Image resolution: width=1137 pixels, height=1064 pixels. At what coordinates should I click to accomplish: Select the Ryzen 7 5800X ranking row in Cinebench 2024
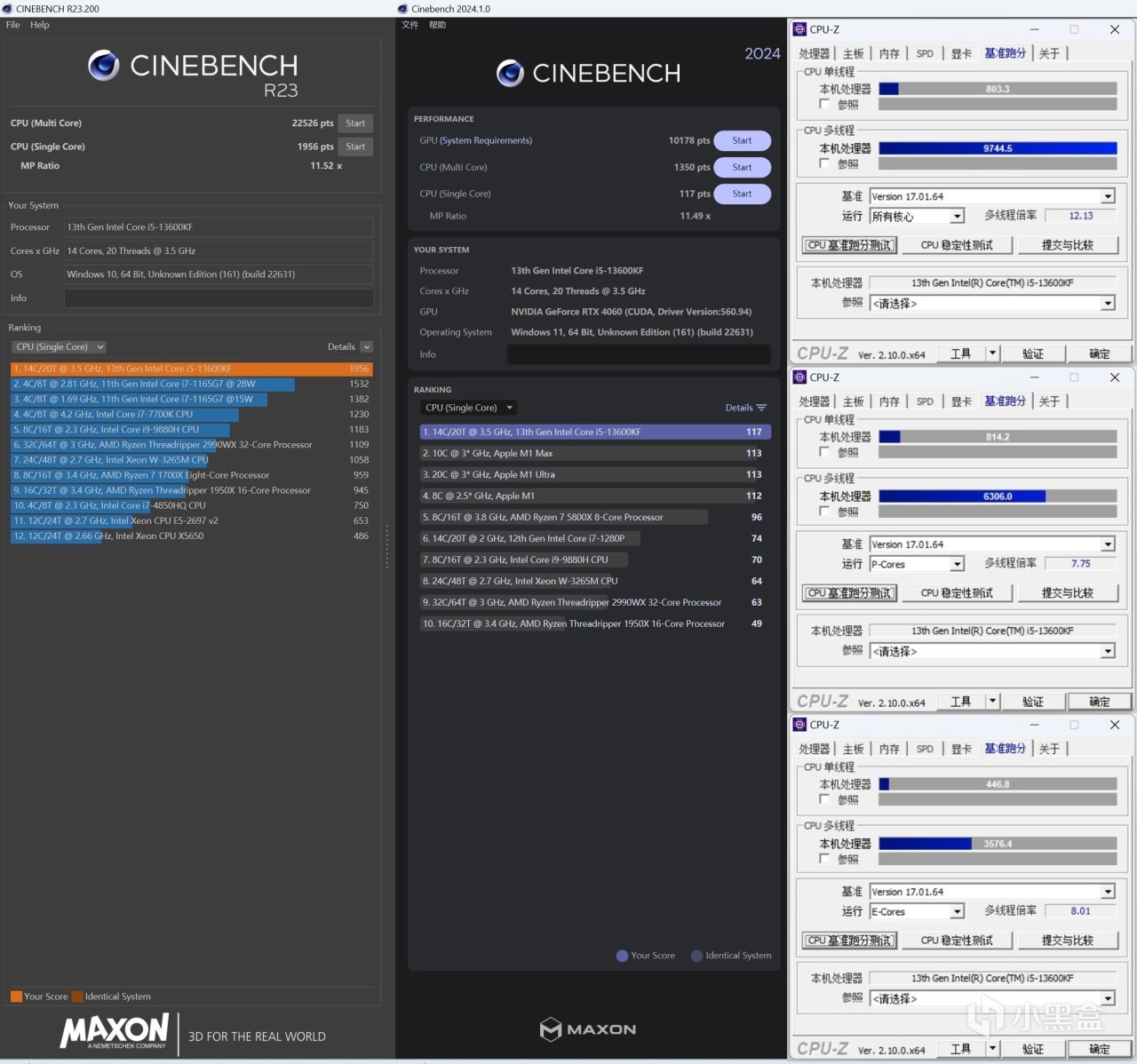point(595,517)
